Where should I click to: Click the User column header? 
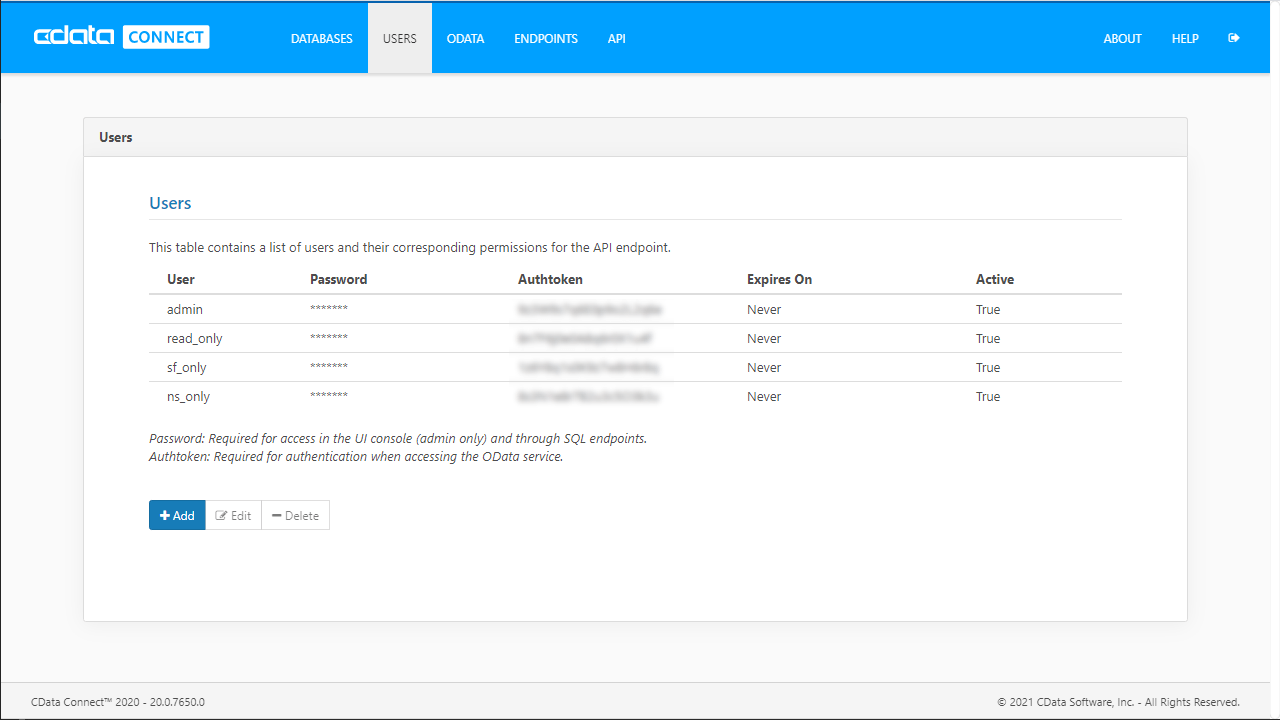point(181,280)
